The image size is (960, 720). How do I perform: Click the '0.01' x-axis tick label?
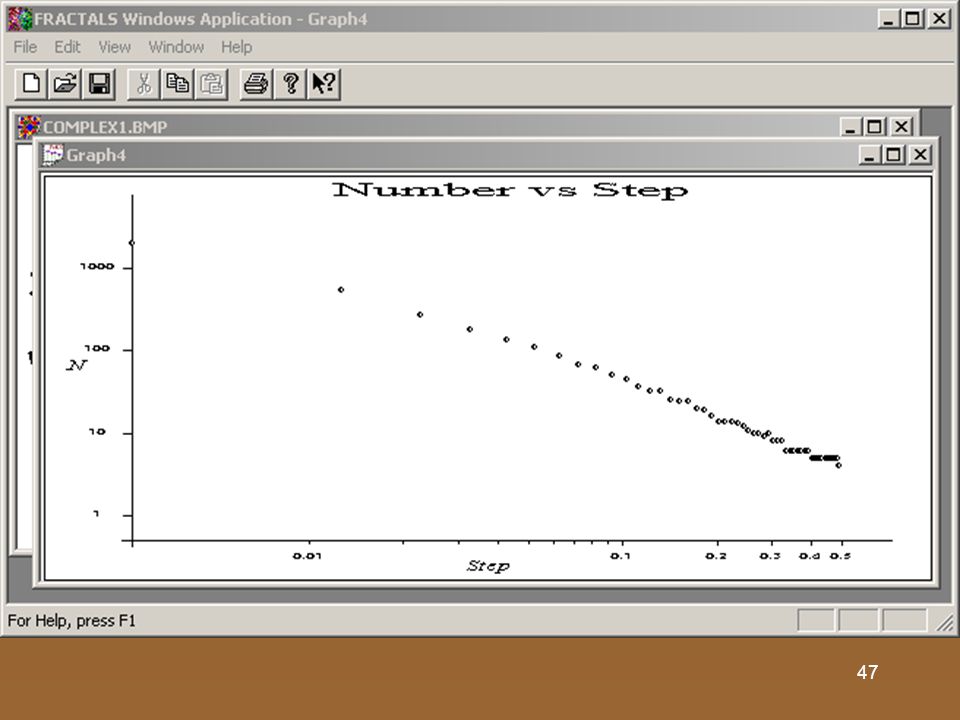[x=307, y=556]
